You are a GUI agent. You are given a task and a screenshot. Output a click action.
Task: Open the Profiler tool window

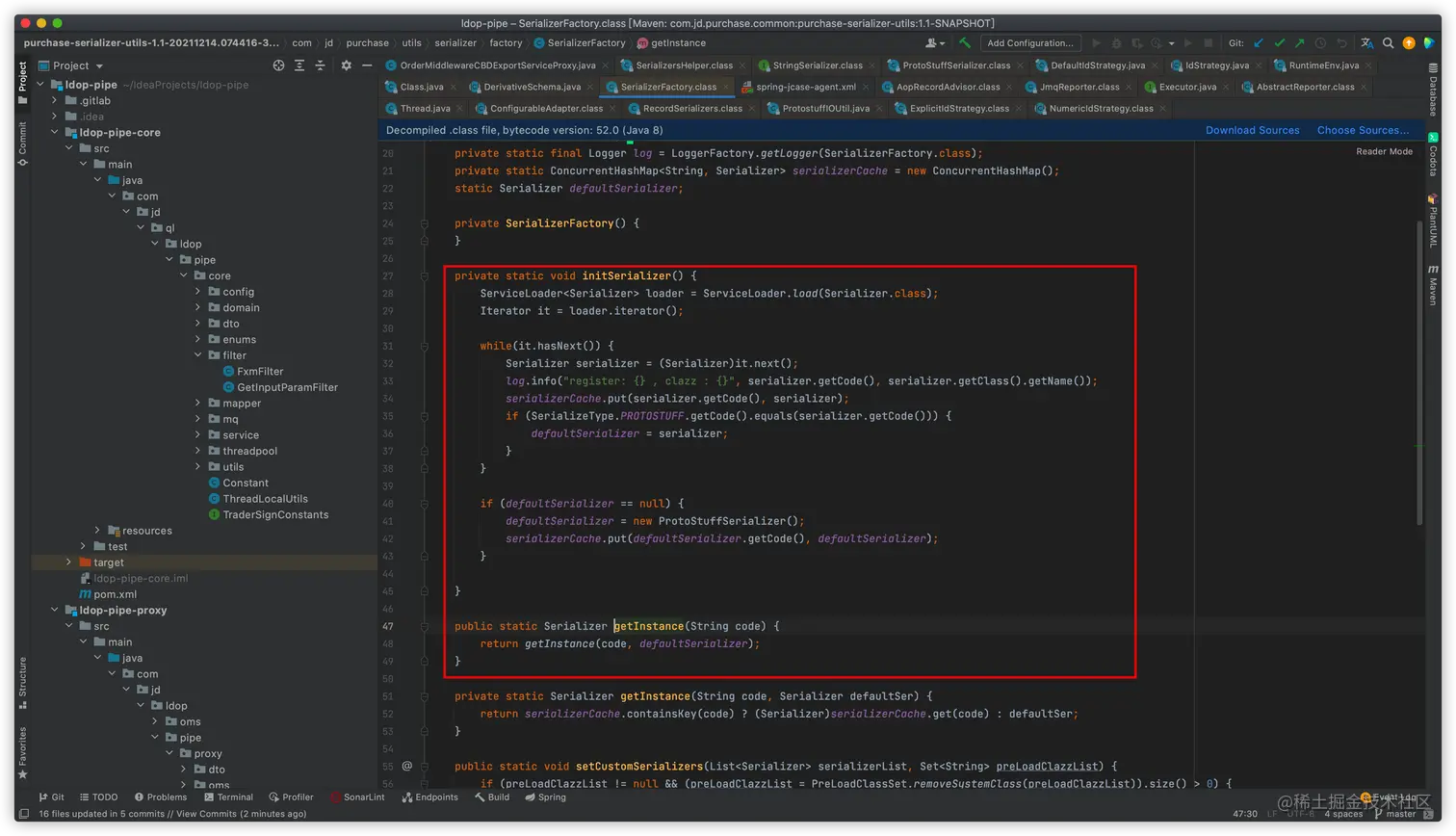pyautogui.click(x=291, y=797)
